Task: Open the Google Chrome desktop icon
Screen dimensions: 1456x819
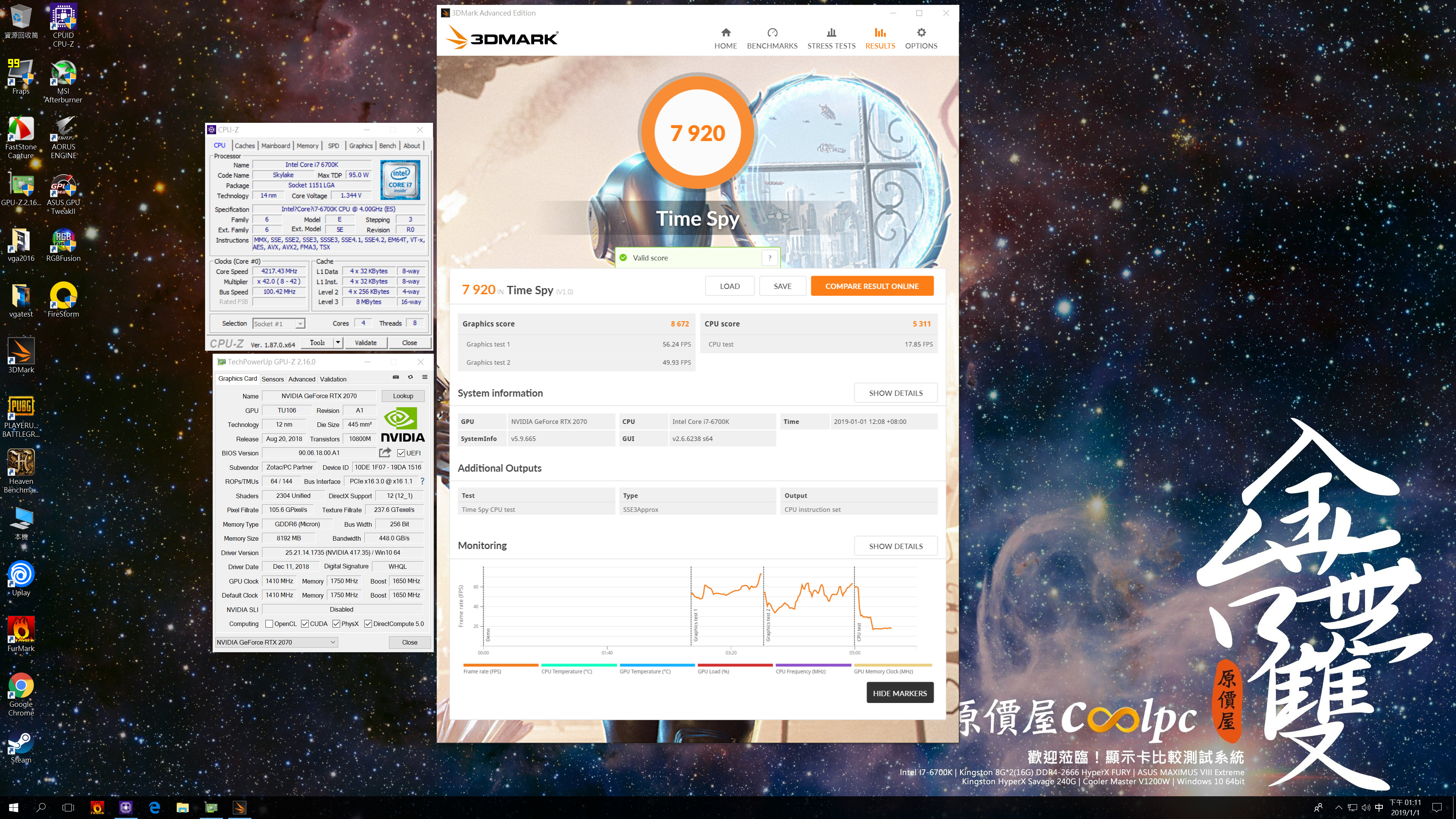Action: point(21,695)
